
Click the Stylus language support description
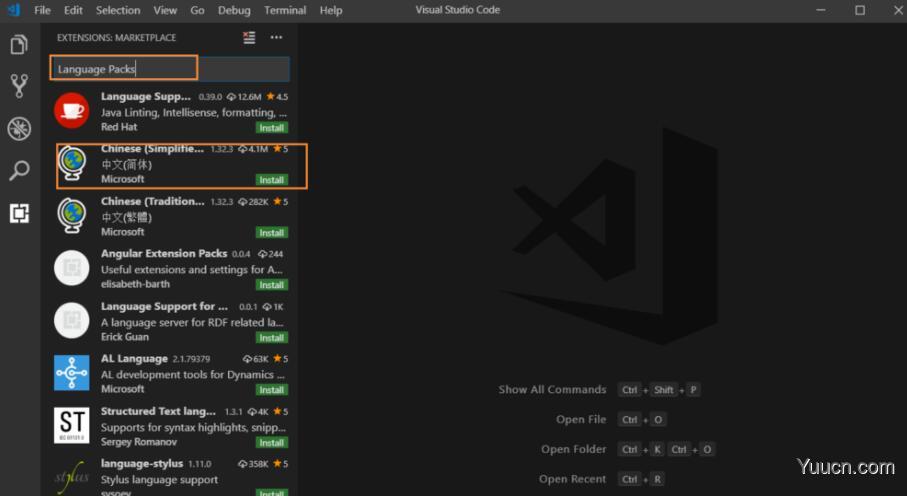point(160,480)
